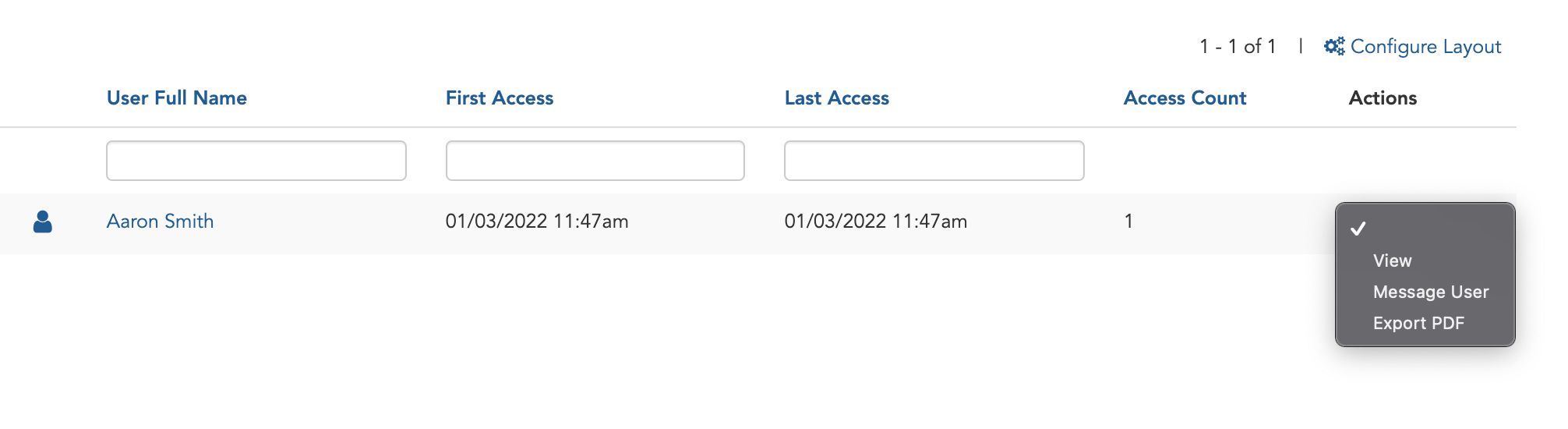Choose Export PDF from the actions dropdown

point(1418,323)
